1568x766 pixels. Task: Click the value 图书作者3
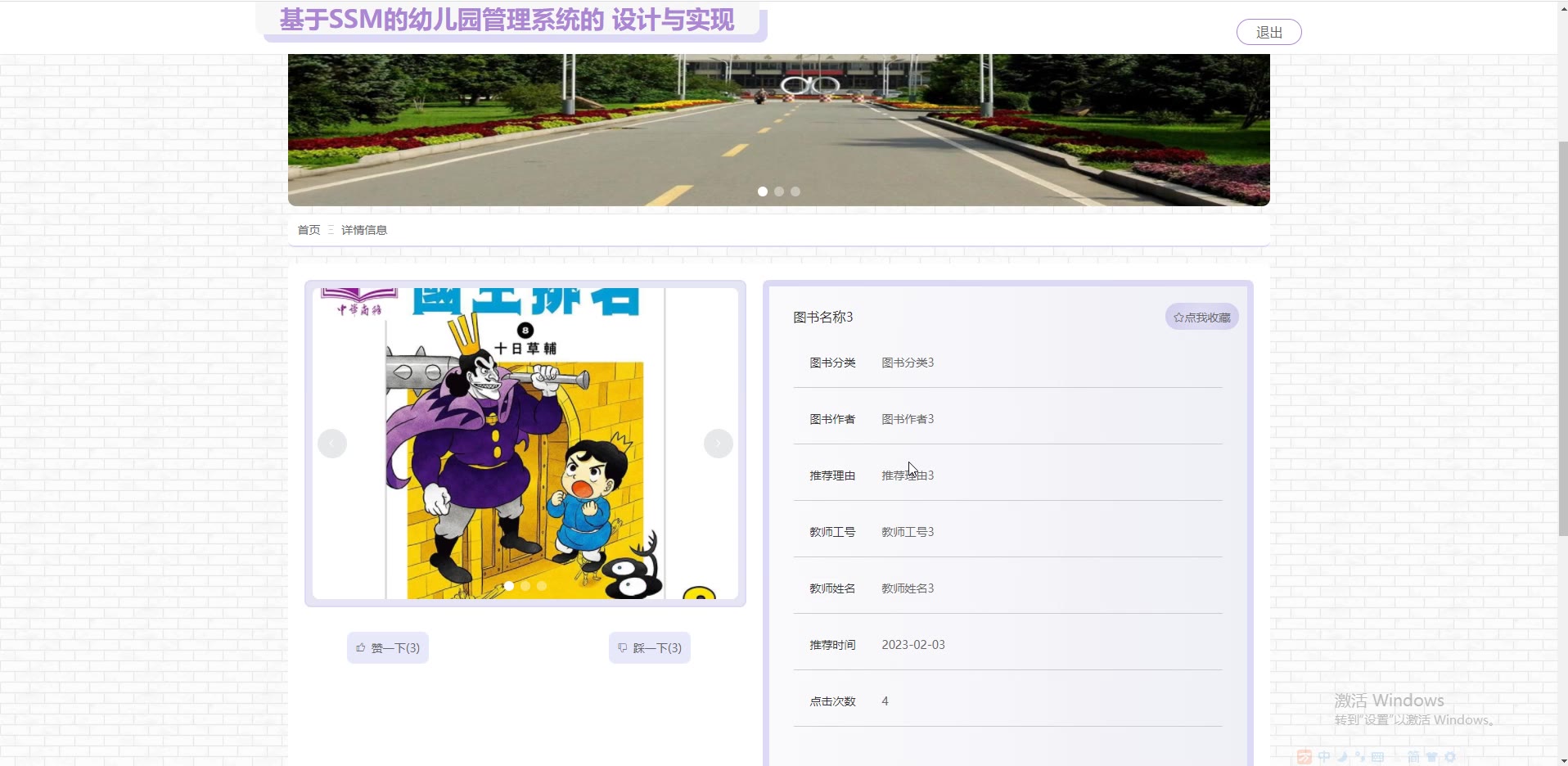pos(908,419)
